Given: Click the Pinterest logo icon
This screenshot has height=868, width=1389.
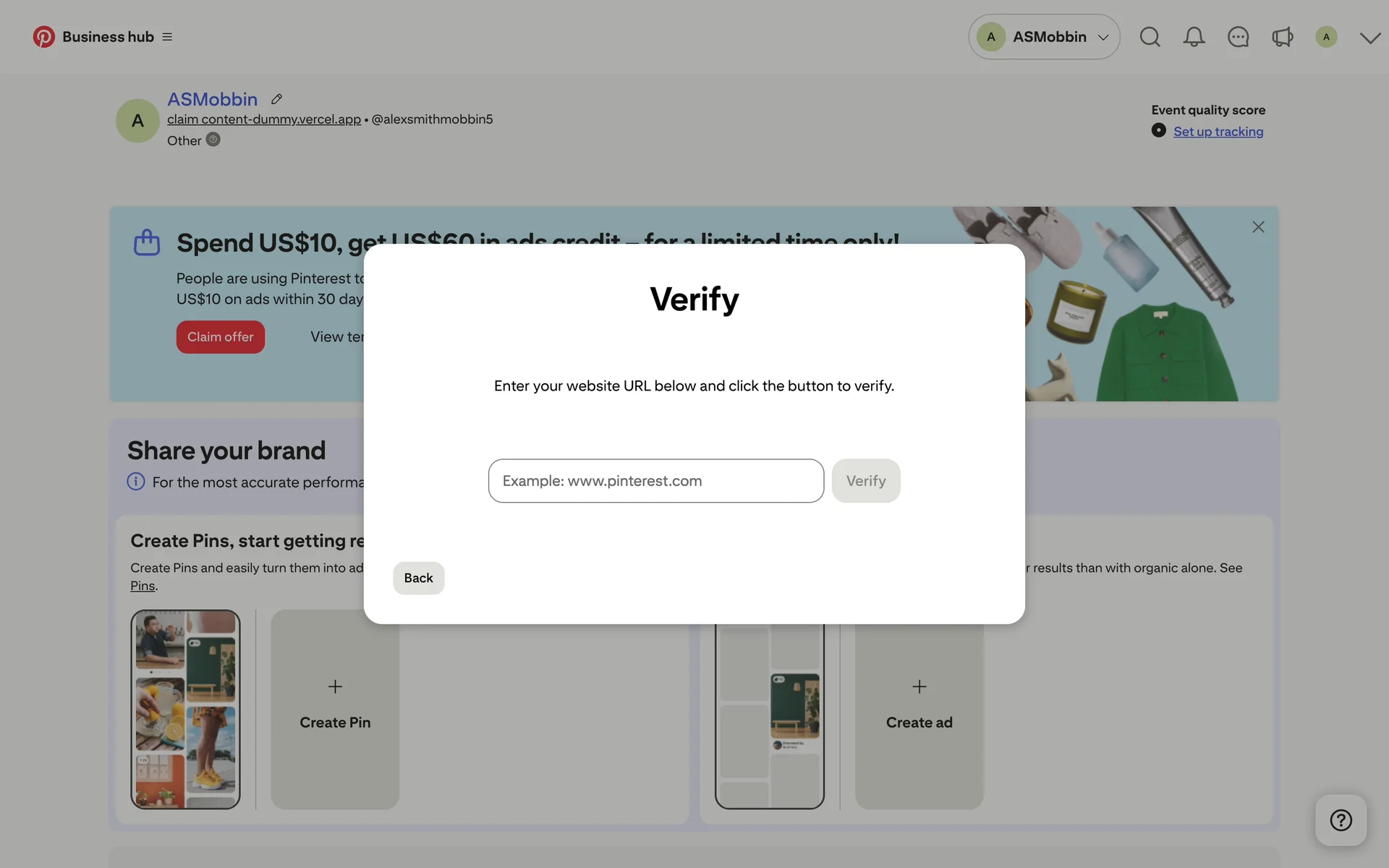Looking at the screenshot, I should tap(43, 37).
